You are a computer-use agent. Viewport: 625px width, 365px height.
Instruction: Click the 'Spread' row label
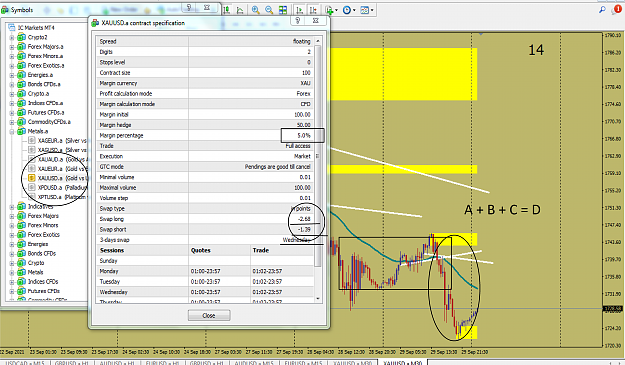108,41
